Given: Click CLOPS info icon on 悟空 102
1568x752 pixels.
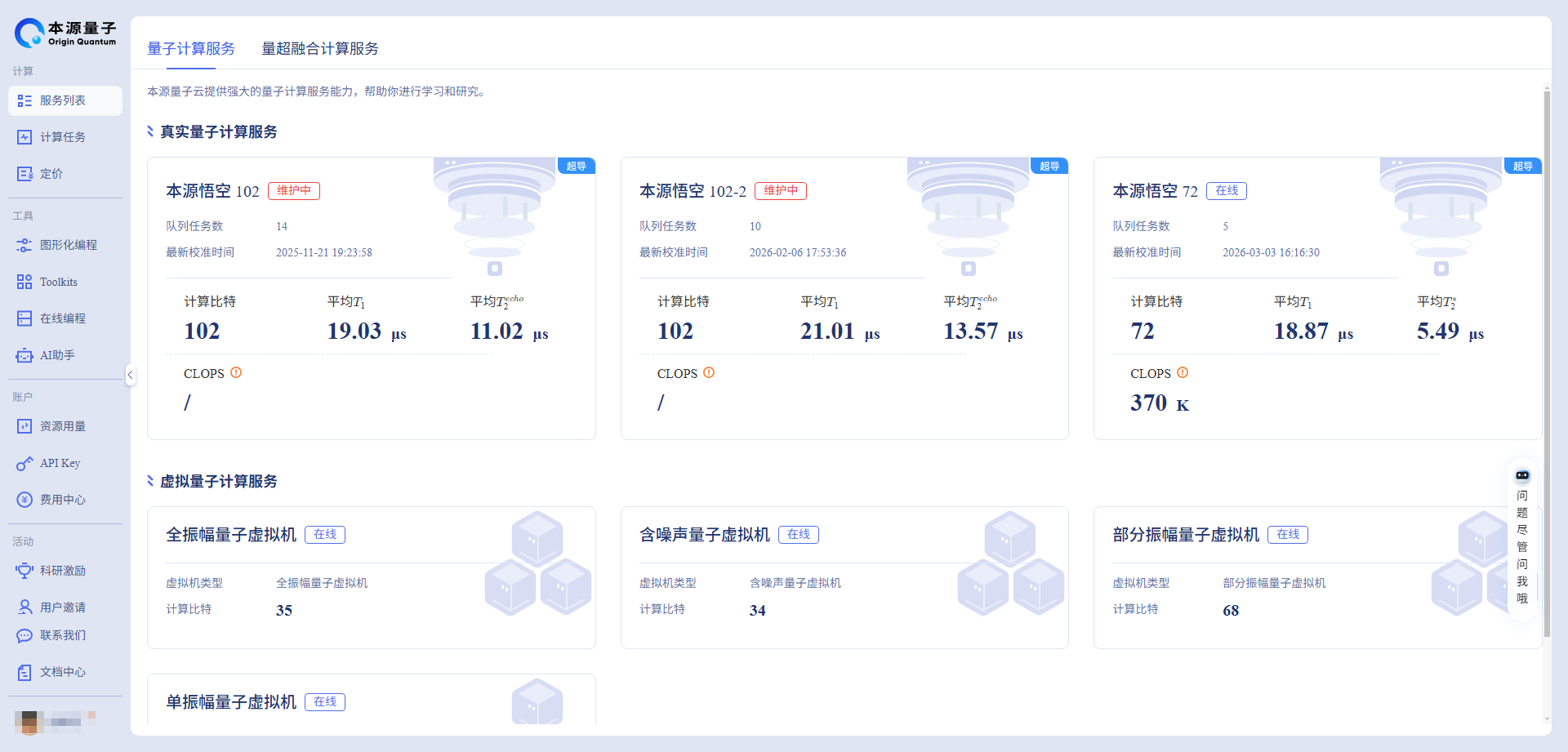Looking at the screenshot, I should click(x=236, y=373).
